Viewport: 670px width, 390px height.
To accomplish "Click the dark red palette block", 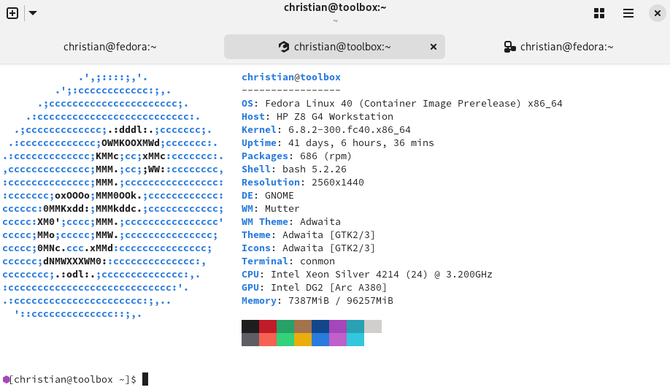I will [268, 326].
